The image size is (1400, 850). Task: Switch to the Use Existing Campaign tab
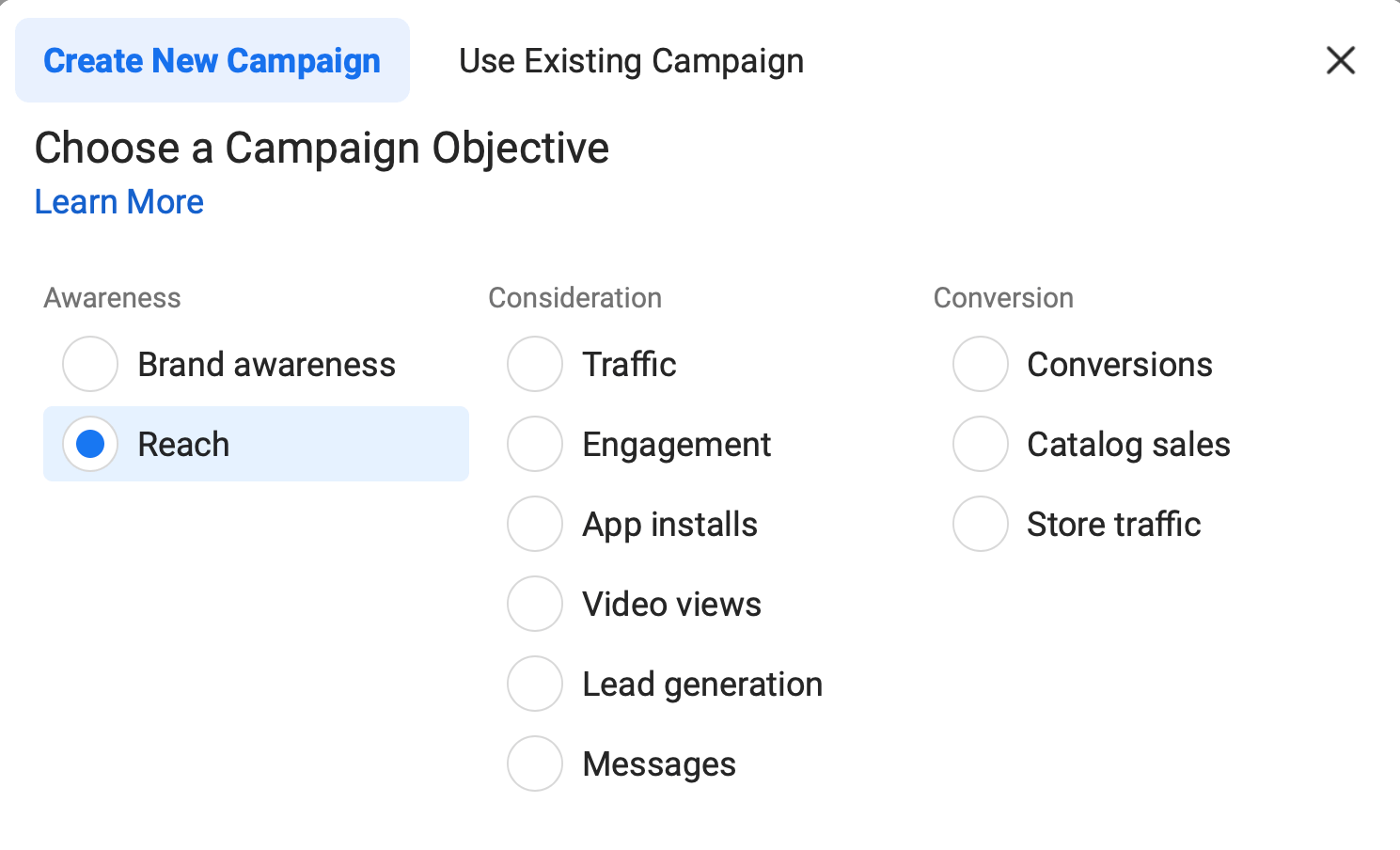[631, 61]
